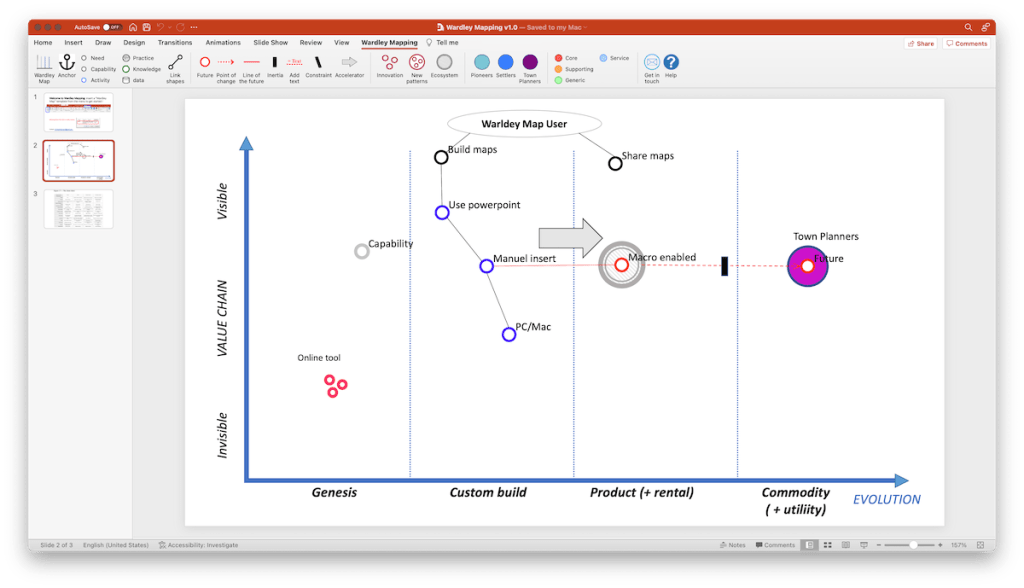Select the Wardley Map tool
Screen dimensions: 1024x588
point(43,66)
